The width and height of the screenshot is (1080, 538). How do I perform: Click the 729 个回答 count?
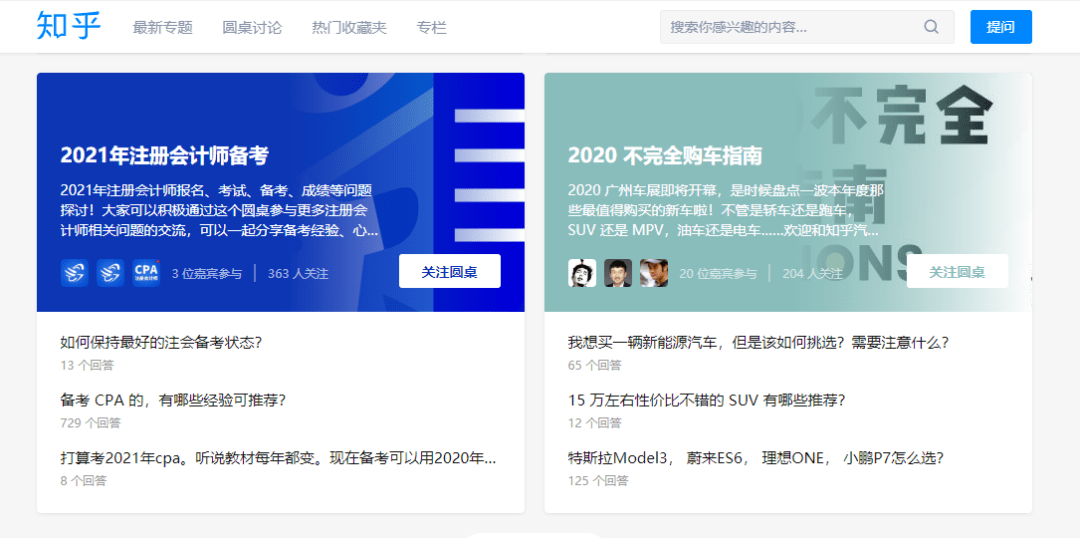pos(90,423)
